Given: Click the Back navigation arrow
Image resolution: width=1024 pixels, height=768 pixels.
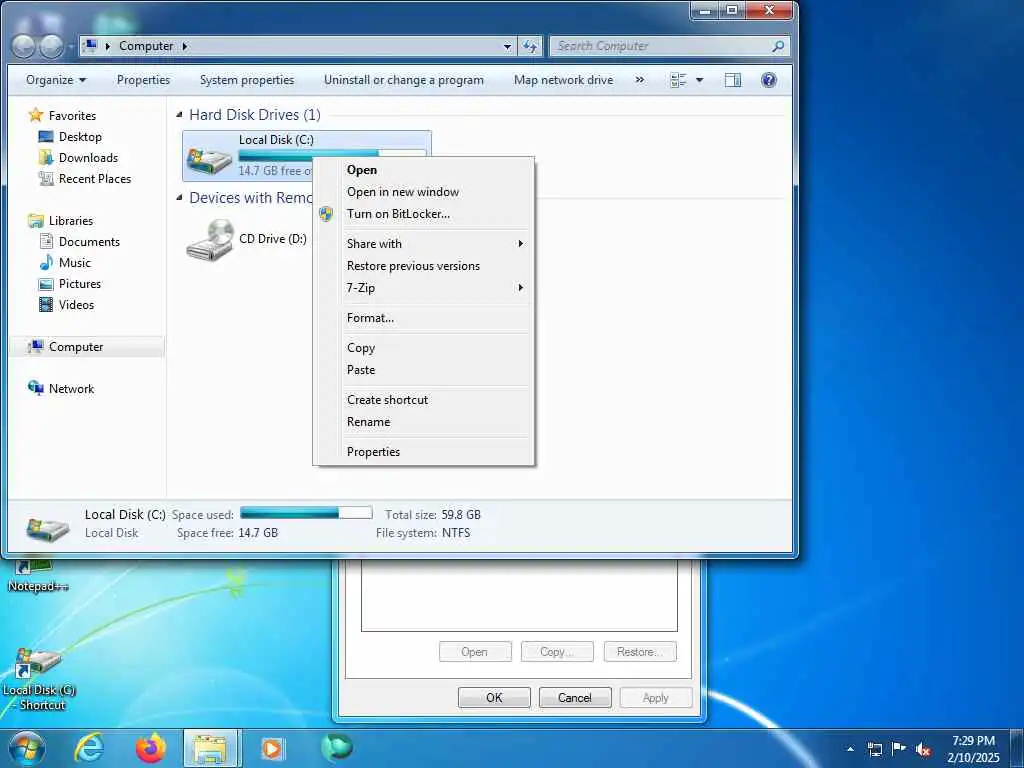Looking at the screenshot, I should [24, 46].
